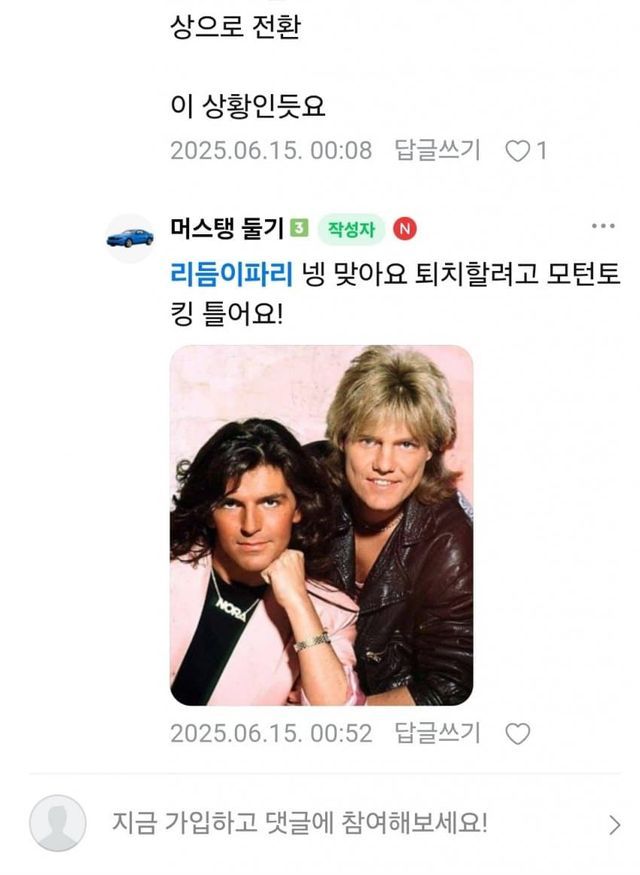Image resolution: width=640 pixels, height=875 pixels.
Task: Click the 지금 가입하고 댓글에 참여해보세요 field
Action: coord(300,823)
